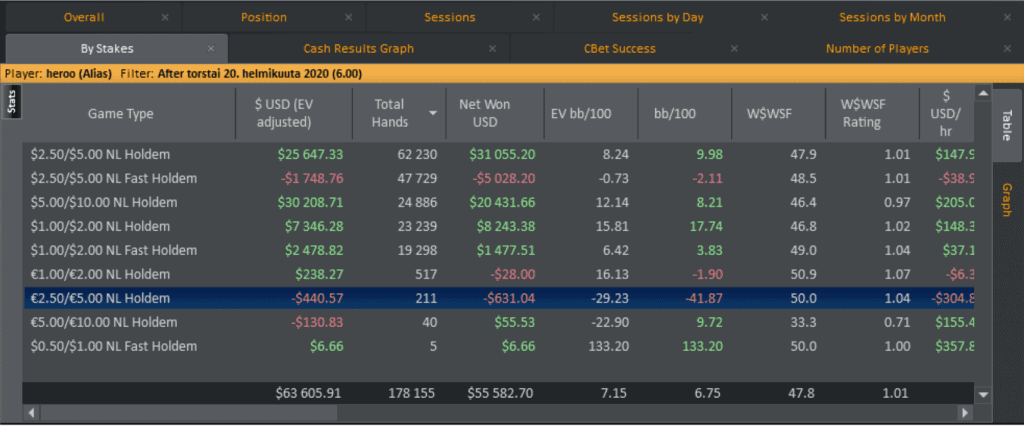Click the vertical scrollbar down arrow
The image size is (1024, 426).
[x=984, y=395]
